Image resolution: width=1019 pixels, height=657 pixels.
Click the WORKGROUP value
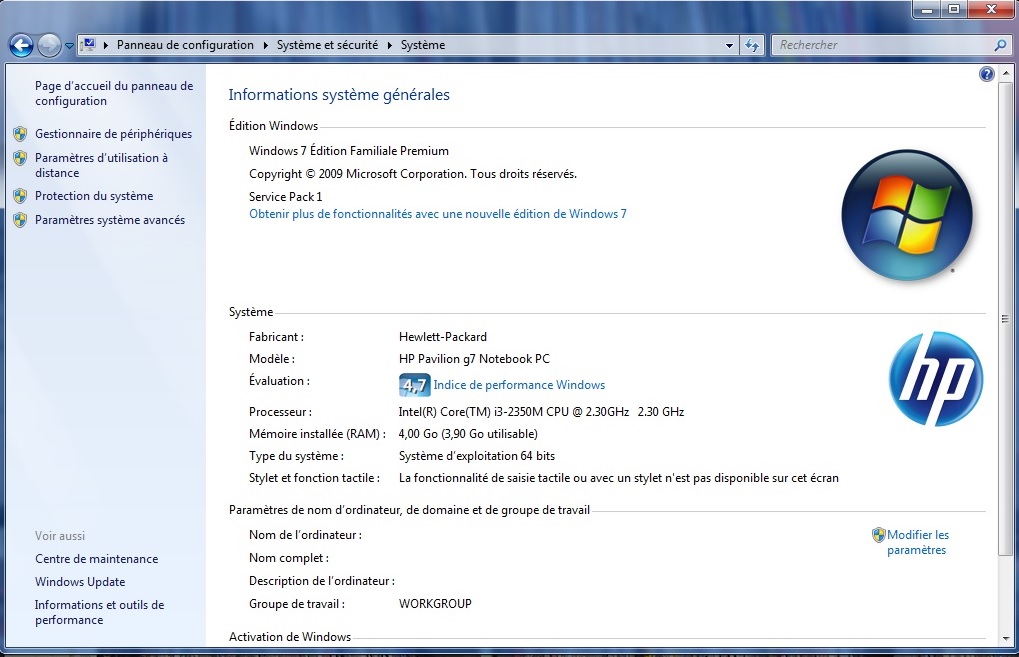[435, 604]
